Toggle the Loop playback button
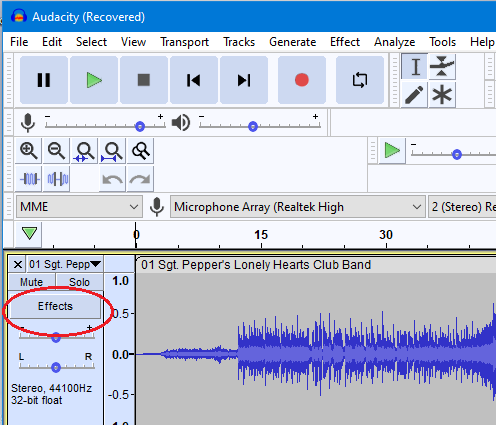The image size is (496, 425). coord(360,80)
